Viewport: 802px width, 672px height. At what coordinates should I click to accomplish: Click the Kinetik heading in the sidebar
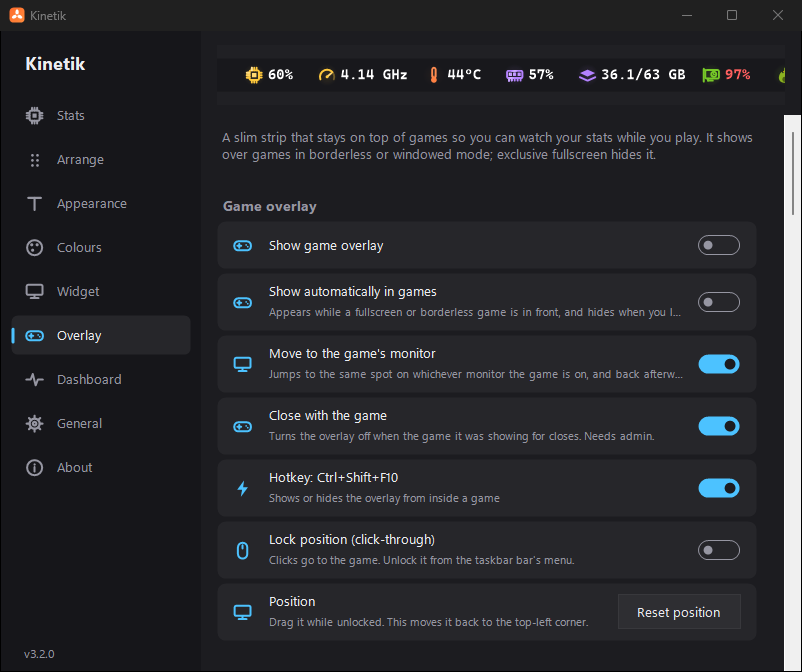(x=55, y=64)
